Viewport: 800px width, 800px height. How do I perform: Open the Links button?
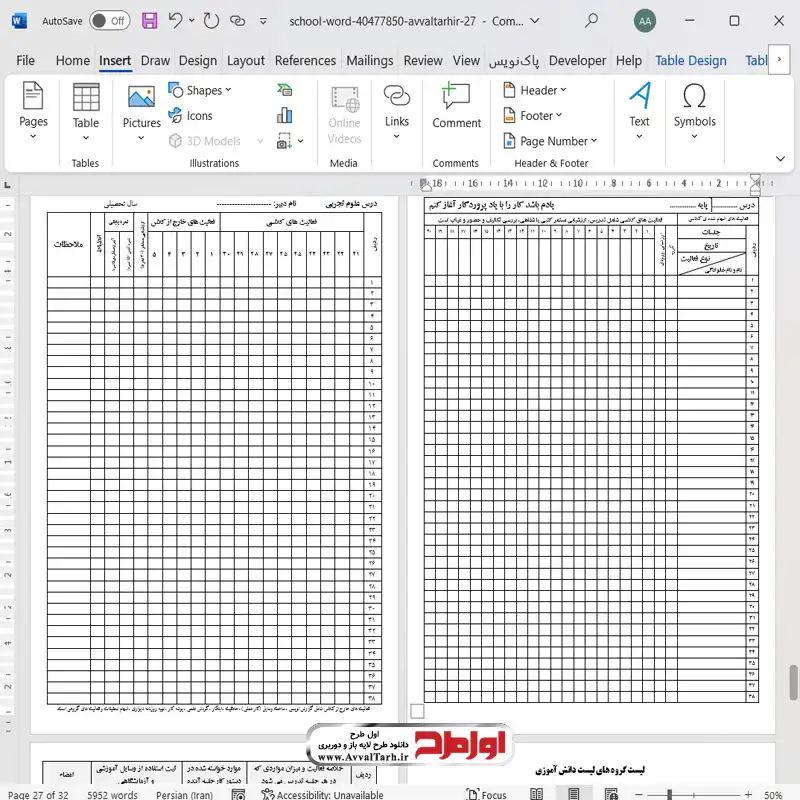pyautogui.click(x=396, y=111)
